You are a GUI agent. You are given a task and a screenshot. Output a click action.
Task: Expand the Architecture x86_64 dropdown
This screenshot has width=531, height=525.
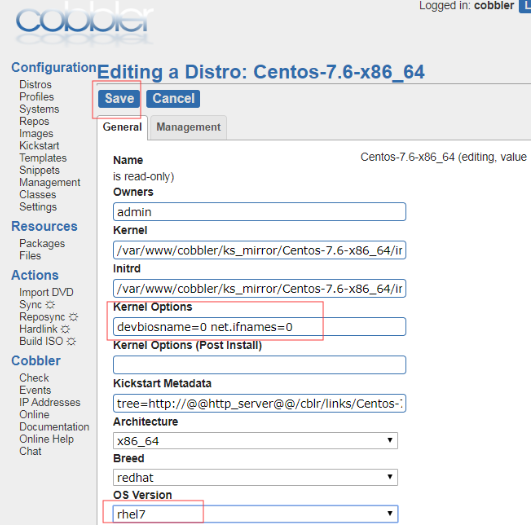(255, 441)
